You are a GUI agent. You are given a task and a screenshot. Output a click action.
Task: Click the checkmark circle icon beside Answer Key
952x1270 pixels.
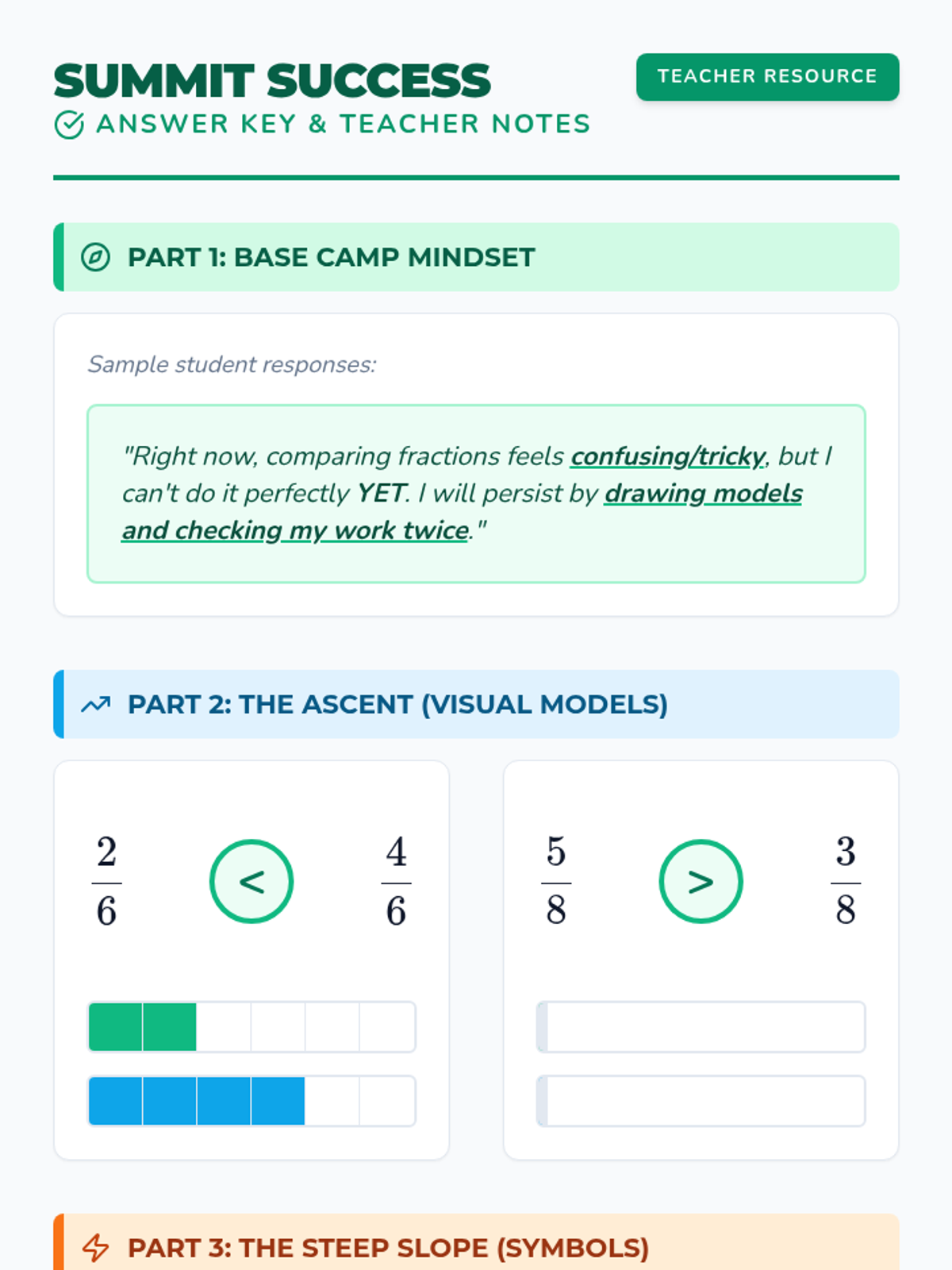(x=69, y=125)
